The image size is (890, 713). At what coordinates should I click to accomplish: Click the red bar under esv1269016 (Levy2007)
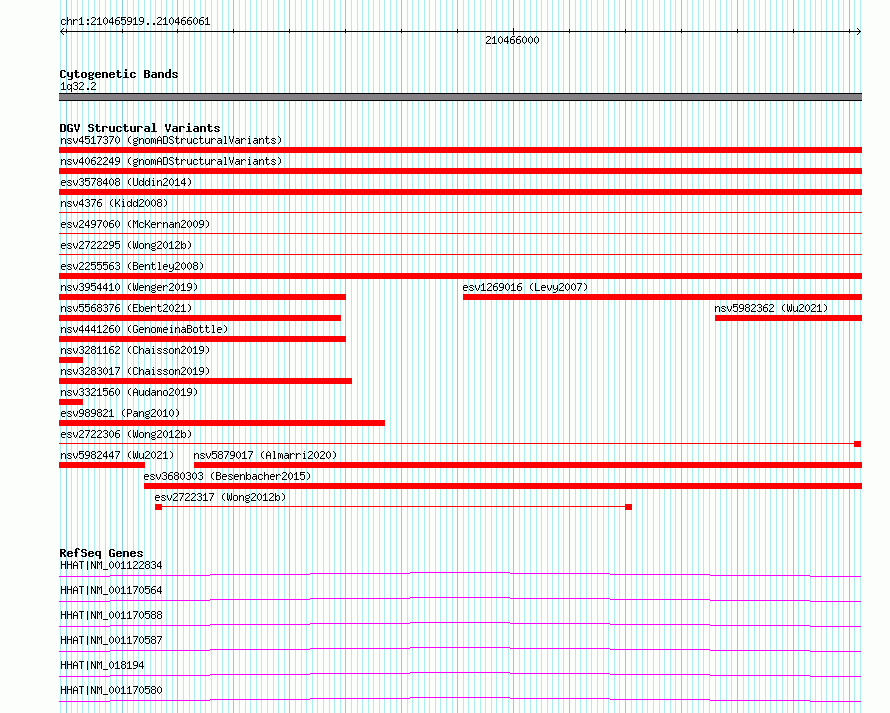point(662,297)
